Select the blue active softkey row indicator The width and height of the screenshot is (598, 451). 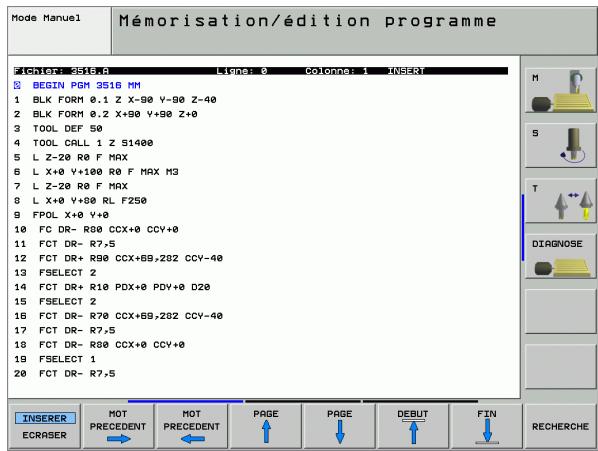(185, 401)
